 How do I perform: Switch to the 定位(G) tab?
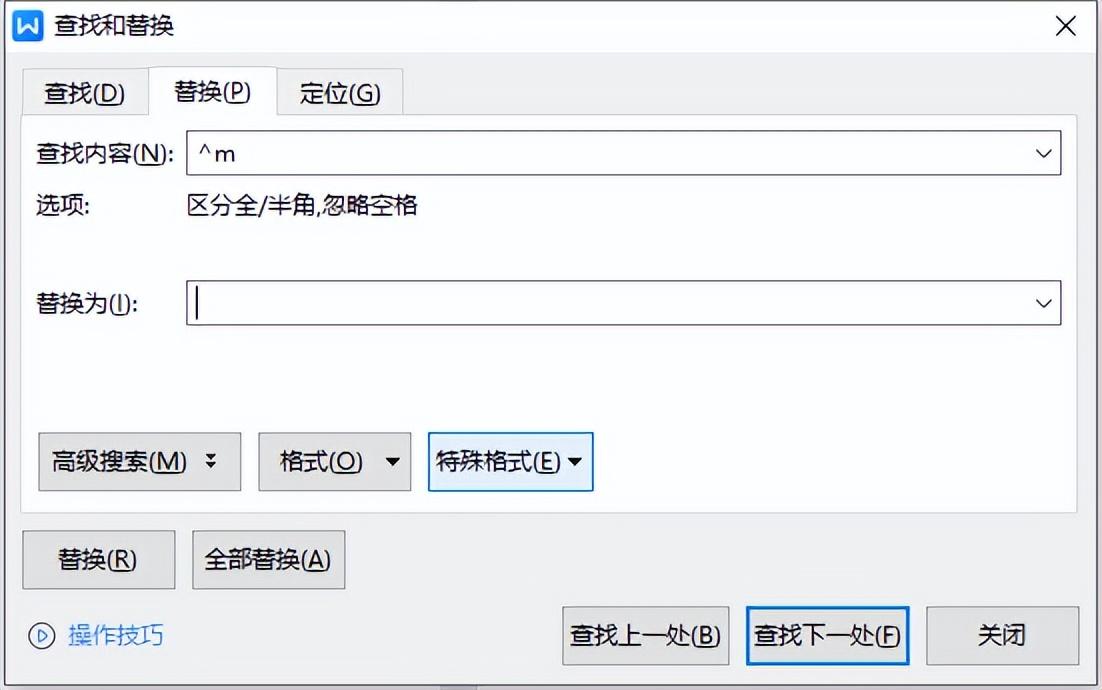tap(340, 91)
